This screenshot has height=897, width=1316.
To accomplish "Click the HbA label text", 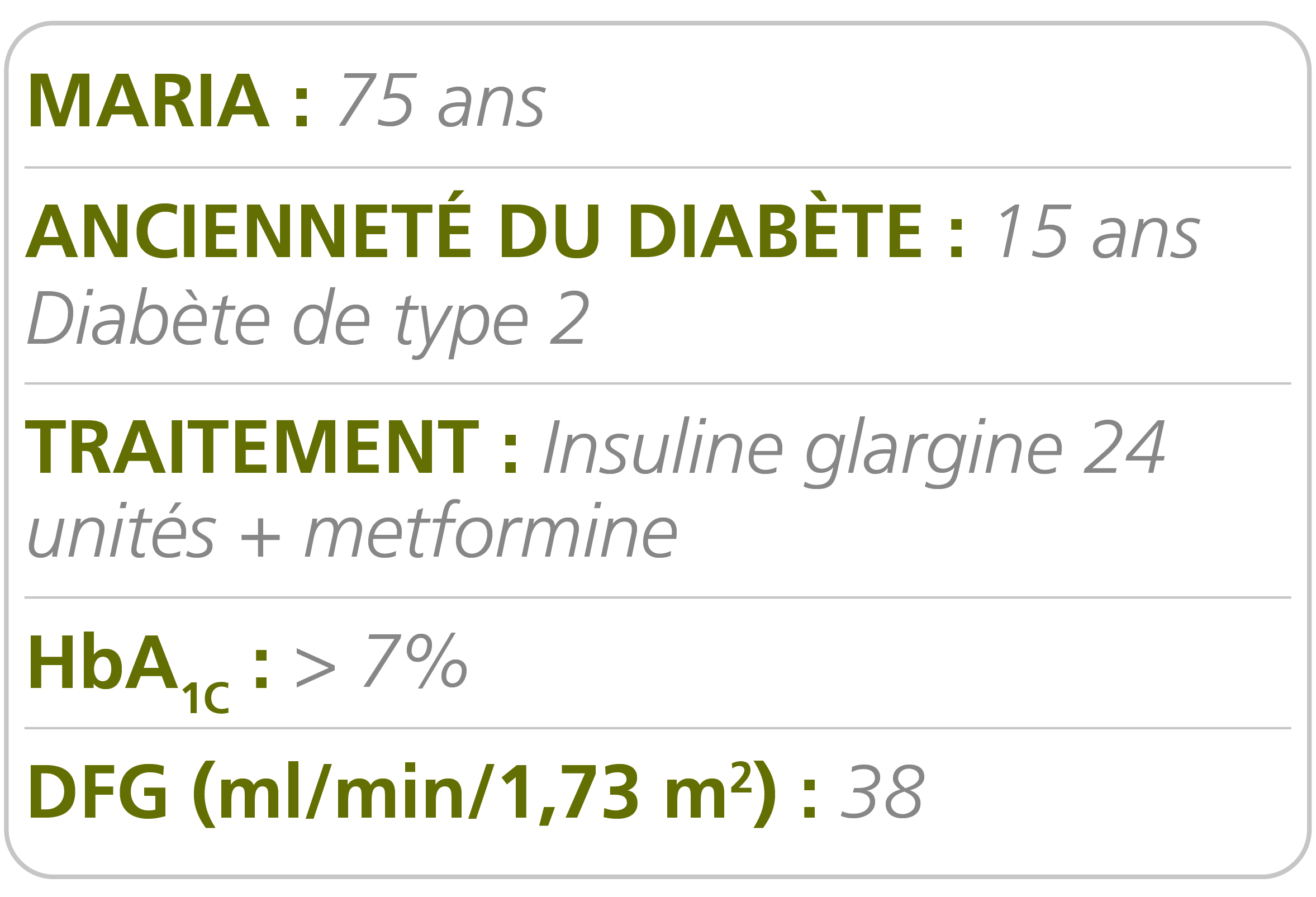I will [103, 663].
